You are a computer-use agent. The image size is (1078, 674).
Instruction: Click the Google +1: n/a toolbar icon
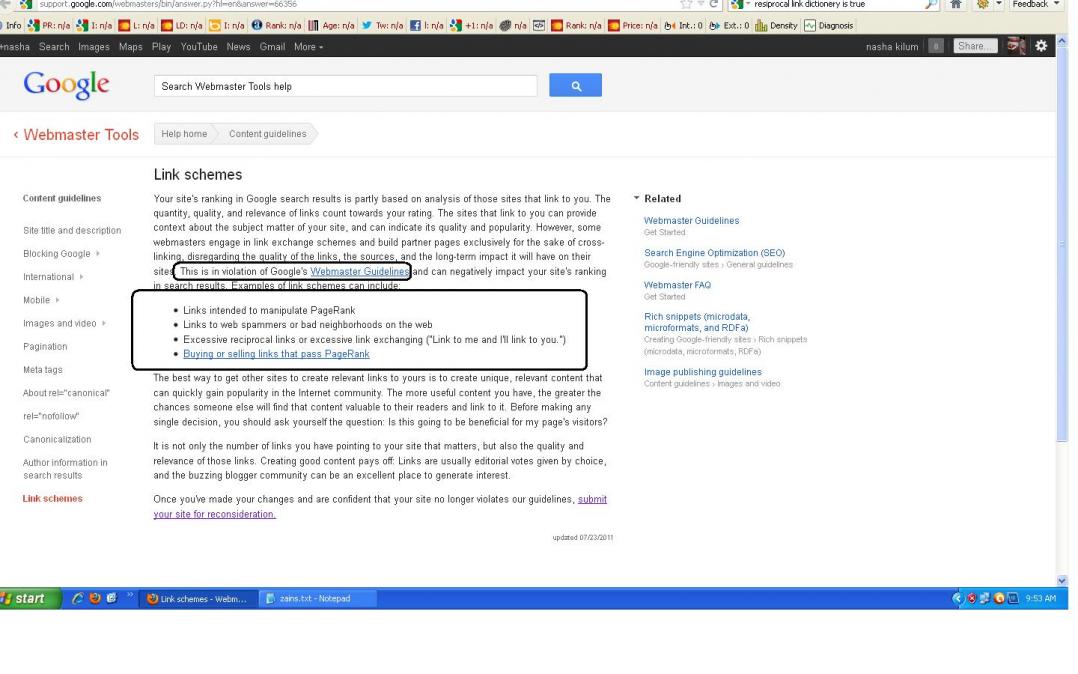(455, 25)
